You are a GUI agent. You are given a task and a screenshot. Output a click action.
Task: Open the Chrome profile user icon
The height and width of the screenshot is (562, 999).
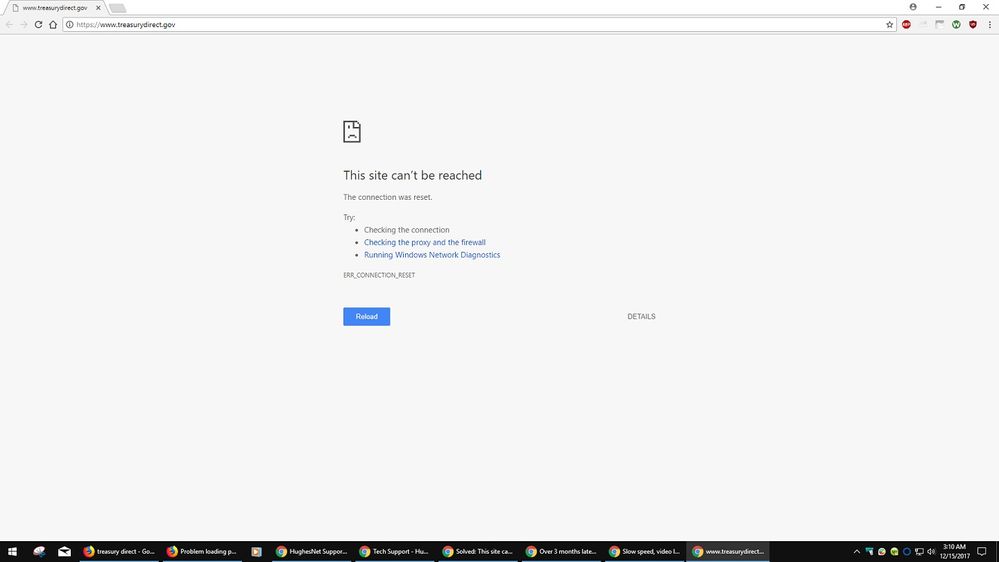pyautogui.click(x=913, y=7)
